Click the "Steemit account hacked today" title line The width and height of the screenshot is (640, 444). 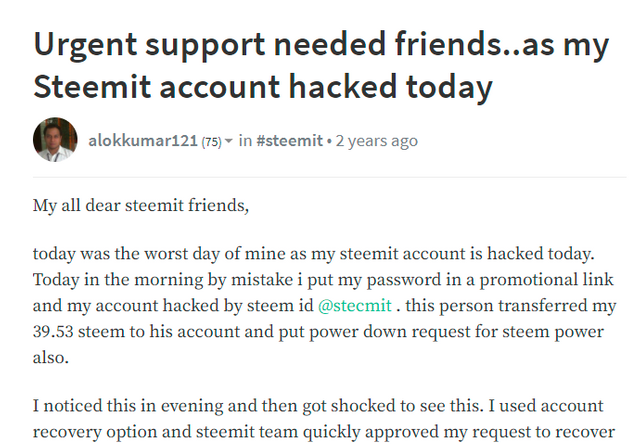[x=263, y=88]
